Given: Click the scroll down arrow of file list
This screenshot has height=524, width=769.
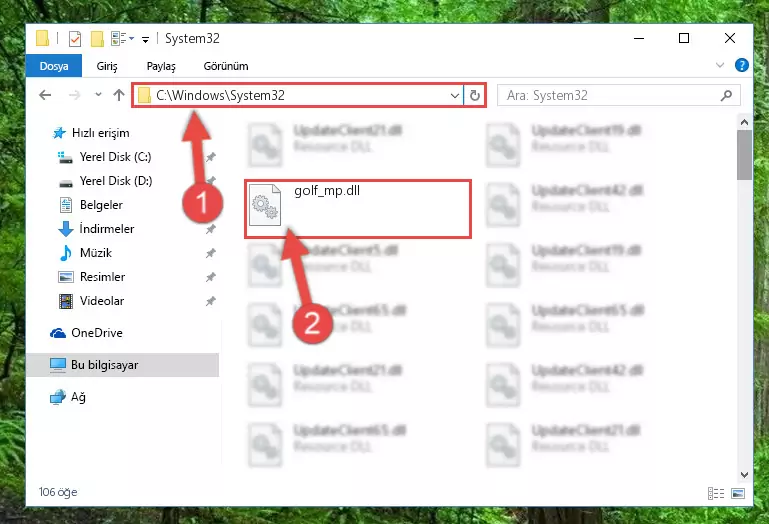Looking at the screenshot, I should click(x=744, y=474).
